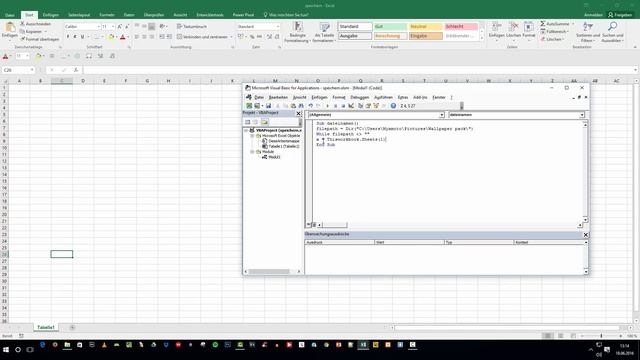Open the Windows Start menu
The height and width of the screenshot is (360, 640).
click(x=6, y=350)
